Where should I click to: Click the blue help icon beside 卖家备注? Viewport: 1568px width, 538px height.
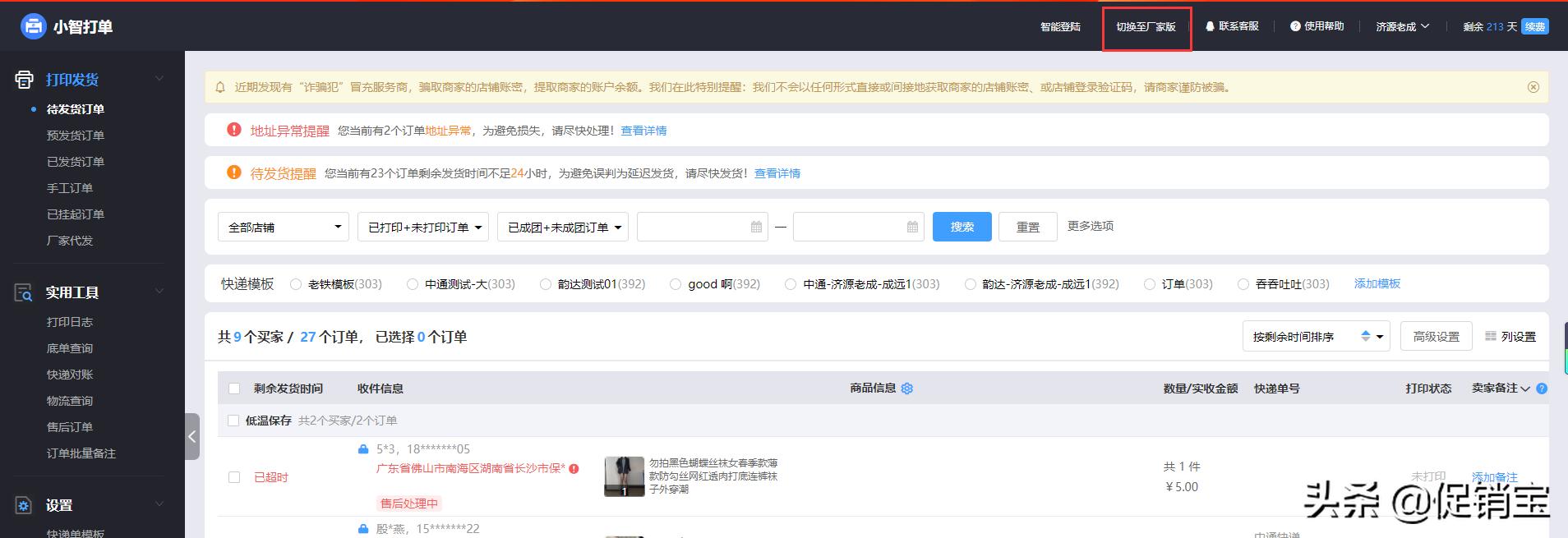[x=1542, y=389]
